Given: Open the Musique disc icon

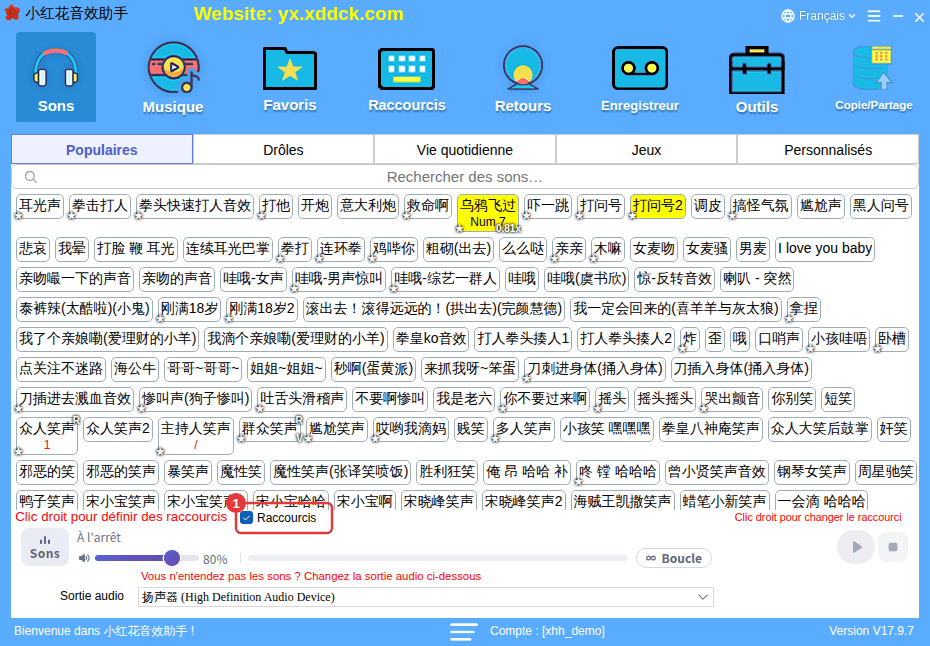Looking at the screenshot, I should point(173,77).
